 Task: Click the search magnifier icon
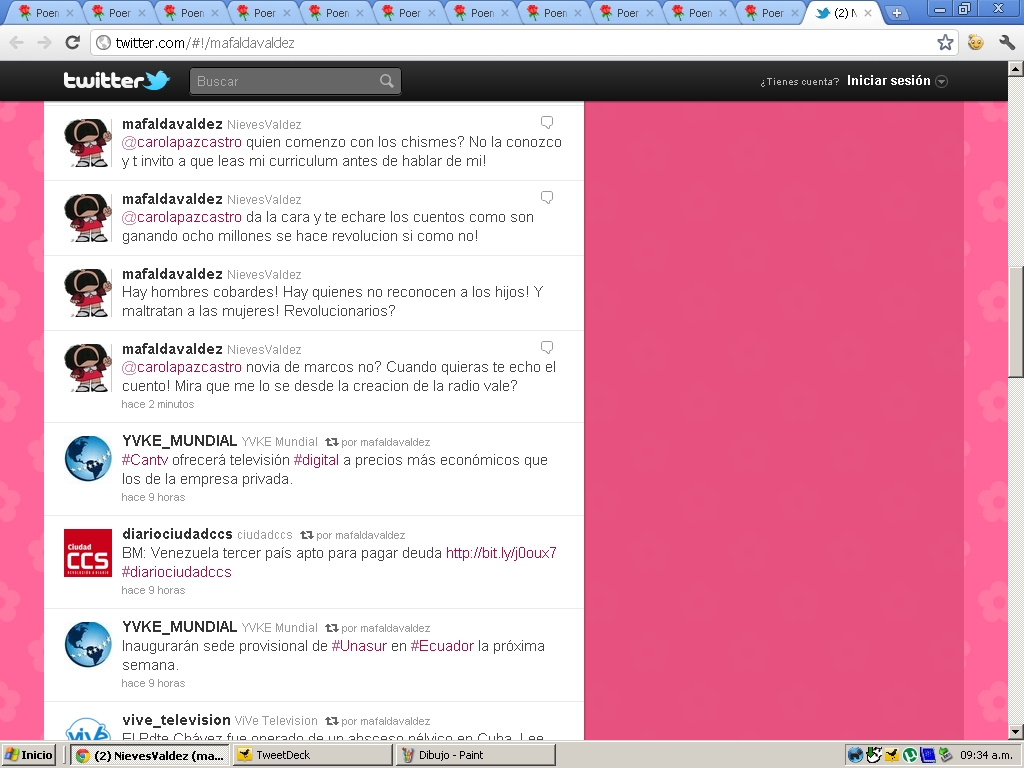click(x=387, y=81)
